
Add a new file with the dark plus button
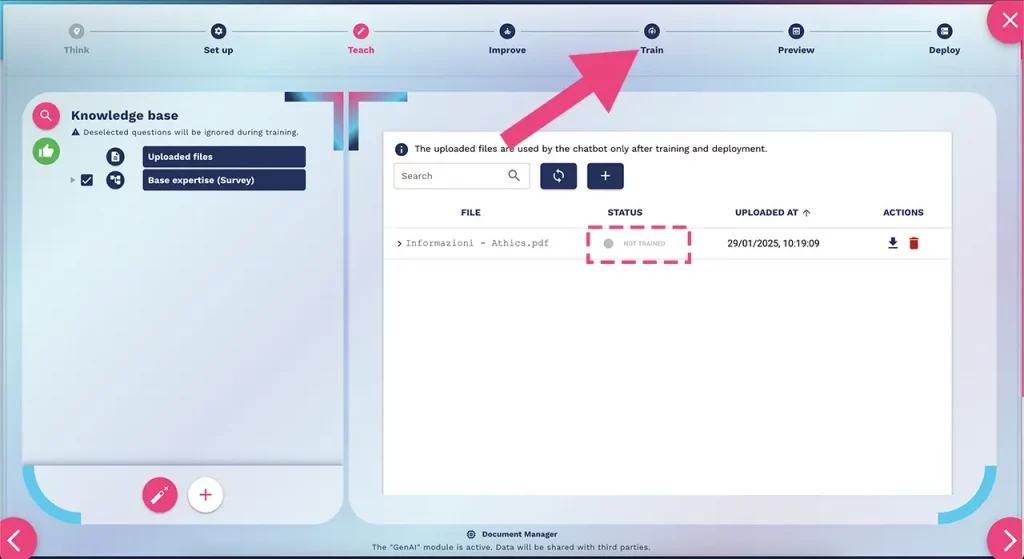[x=605, y=176]
